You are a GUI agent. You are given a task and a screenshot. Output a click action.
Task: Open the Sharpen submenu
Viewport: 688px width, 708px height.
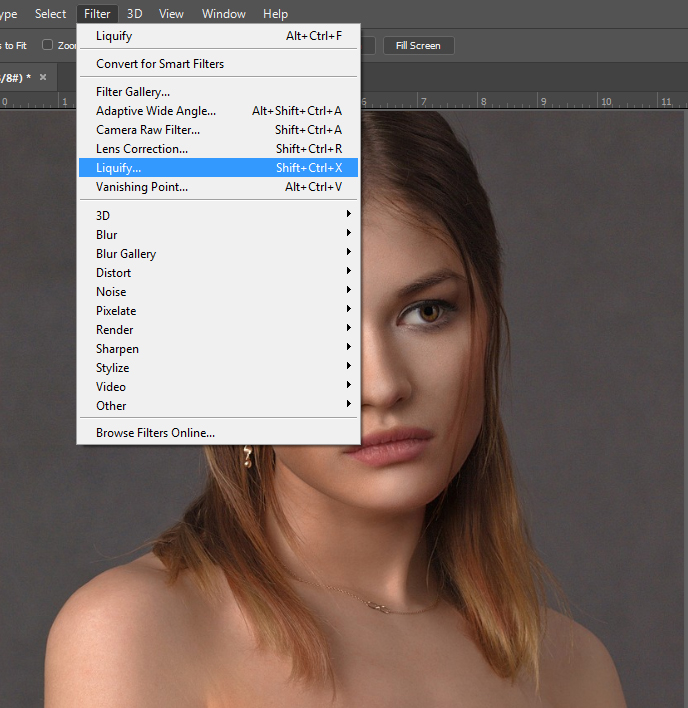117,349
